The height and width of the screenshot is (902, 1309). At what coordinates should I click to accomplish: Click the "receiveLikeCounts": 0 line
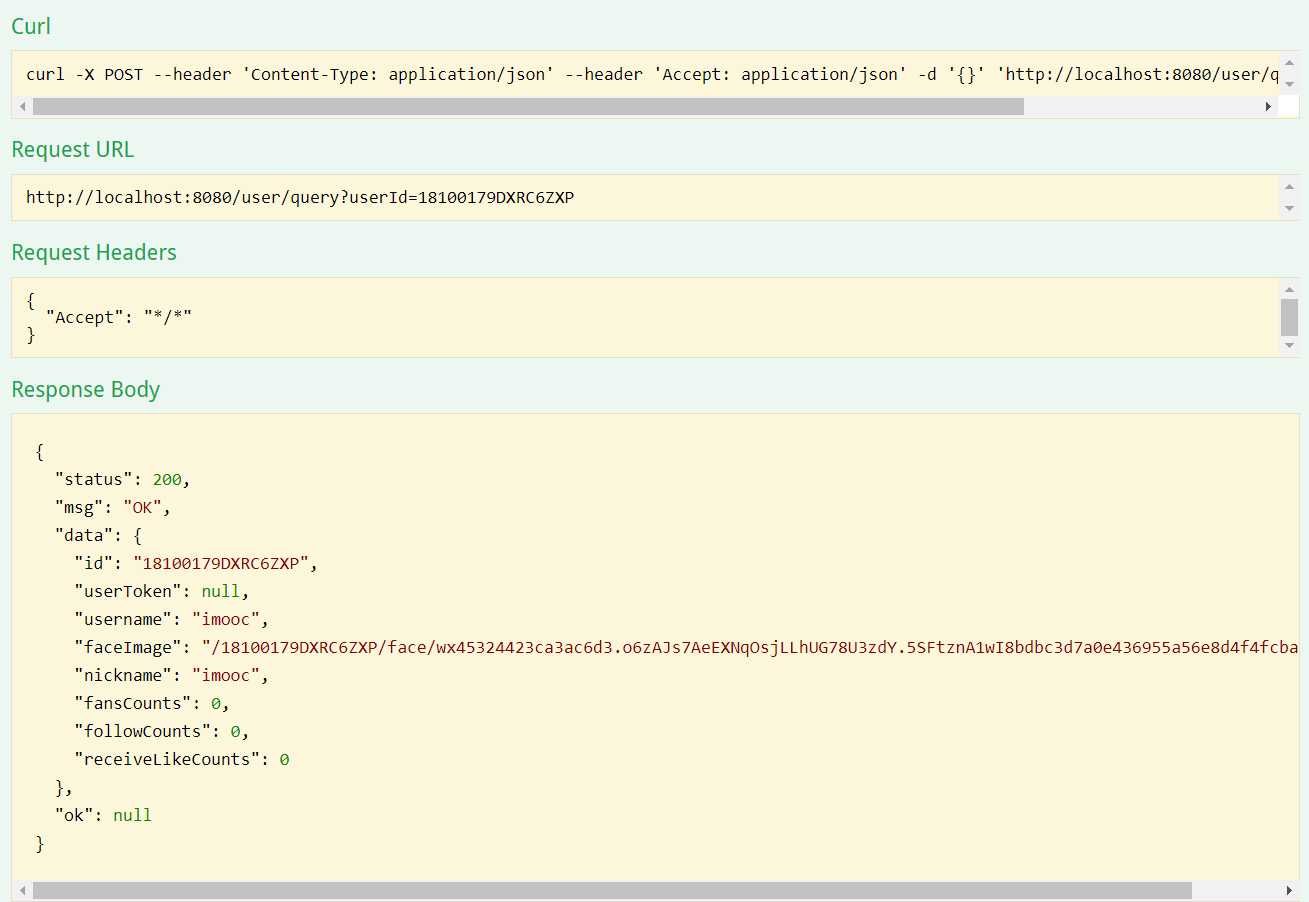182,759
